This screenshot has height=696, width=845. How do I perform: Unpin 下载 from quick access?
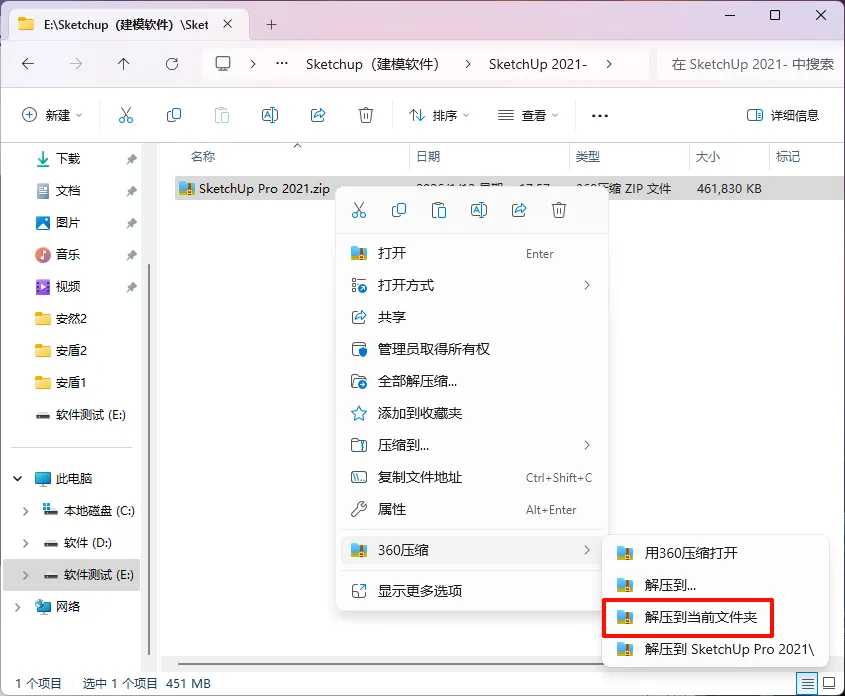click(x=131, y=159)
